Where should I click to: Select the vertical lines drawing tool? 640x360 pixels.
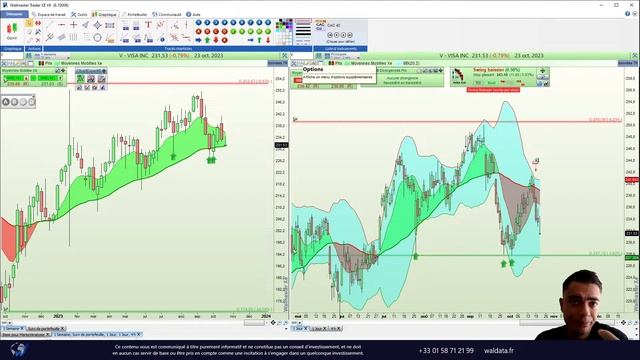click(x=73, y=38)
